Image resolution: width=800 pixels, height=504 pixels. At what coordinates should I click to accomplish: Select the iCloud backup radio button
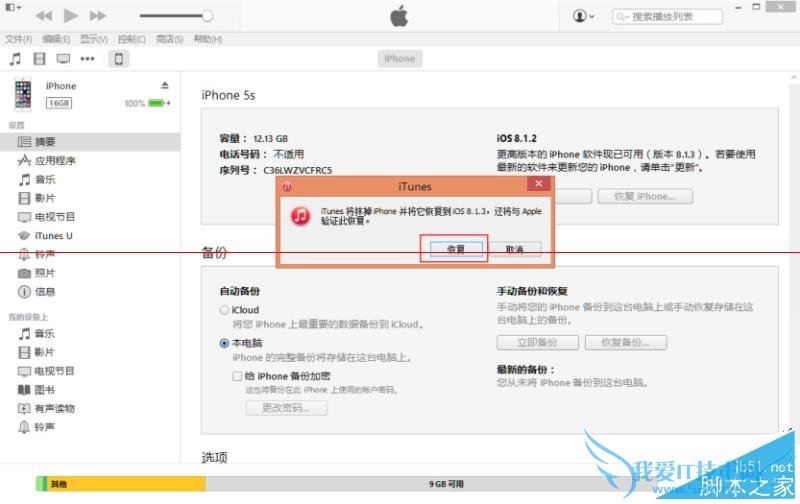(x=224, y=310)
